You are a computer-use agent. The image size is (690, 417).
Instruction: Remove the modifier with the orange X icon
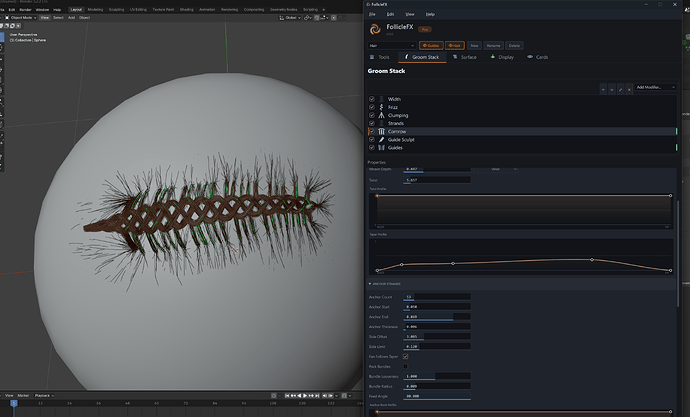629,89
